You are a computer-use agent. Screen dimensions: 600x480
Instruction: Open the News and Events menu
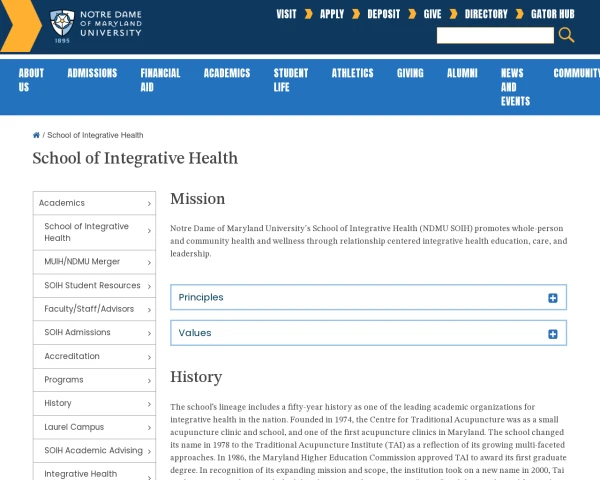click(515, 87)
